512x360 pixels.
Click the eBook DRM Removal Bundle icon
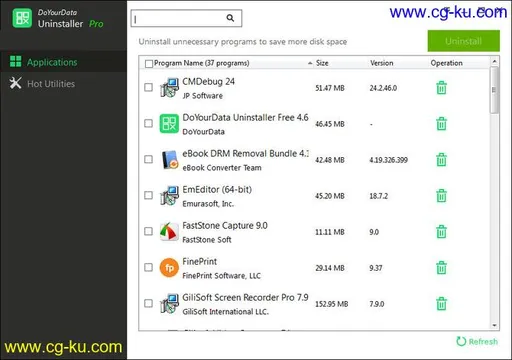[169, 160]
